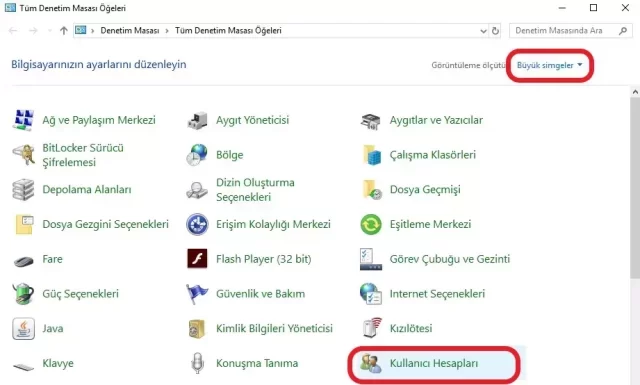Image resolution: width=640 pixels, height=385 pixels.
Task: Open Görev Çubuğu ve Gezinti icon
Action: pos(371,259)
